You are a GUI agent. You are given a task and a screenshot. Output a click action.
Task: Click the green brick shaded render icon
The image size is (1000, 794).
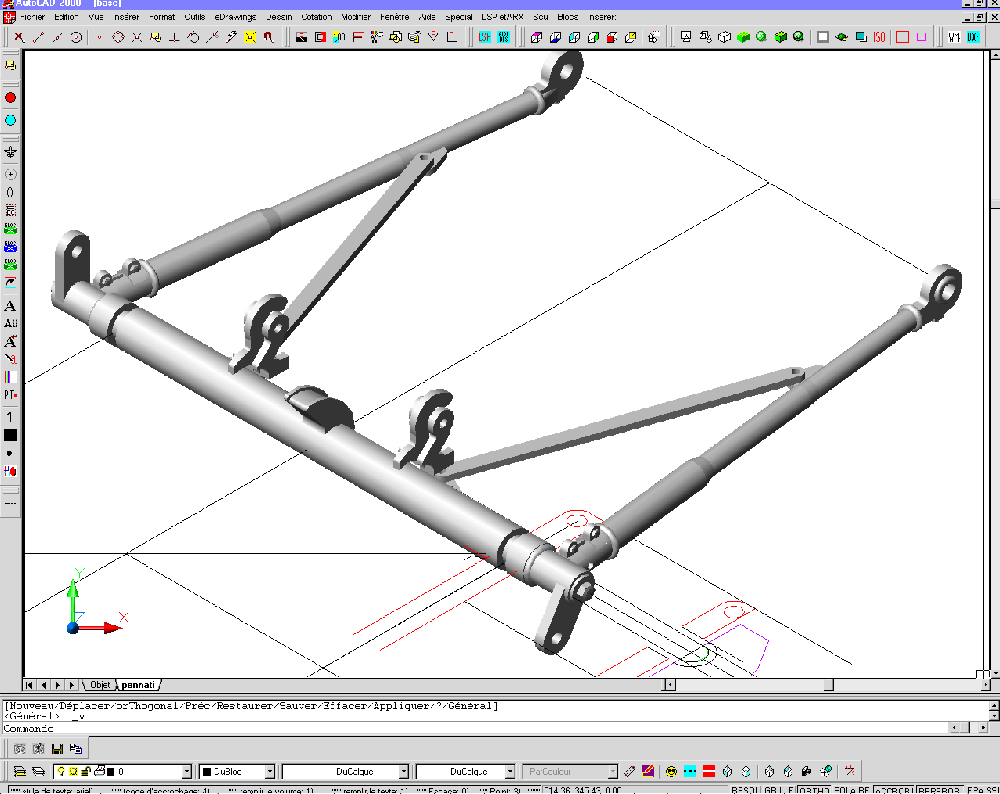pyautogui.click(x=742, y=37)
